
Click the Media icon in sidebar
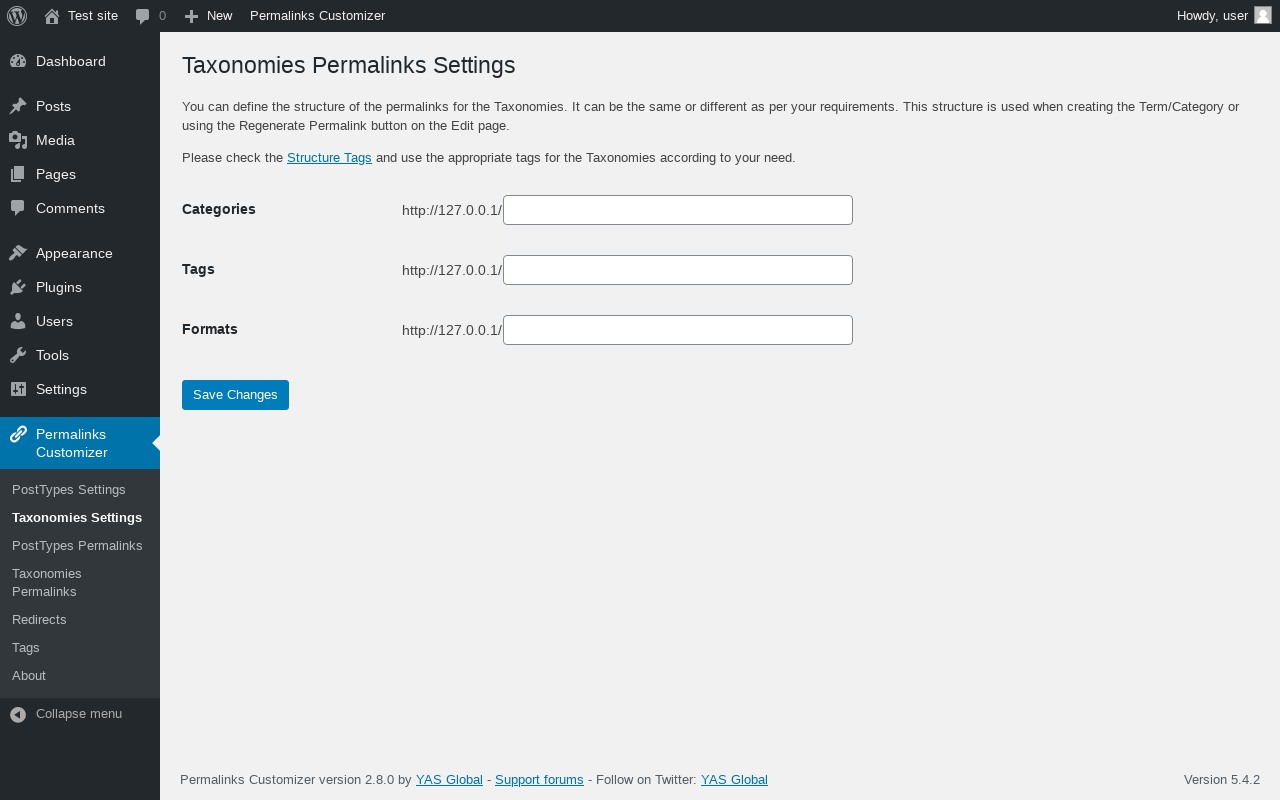pyautogui.click(x=18, y=140)
